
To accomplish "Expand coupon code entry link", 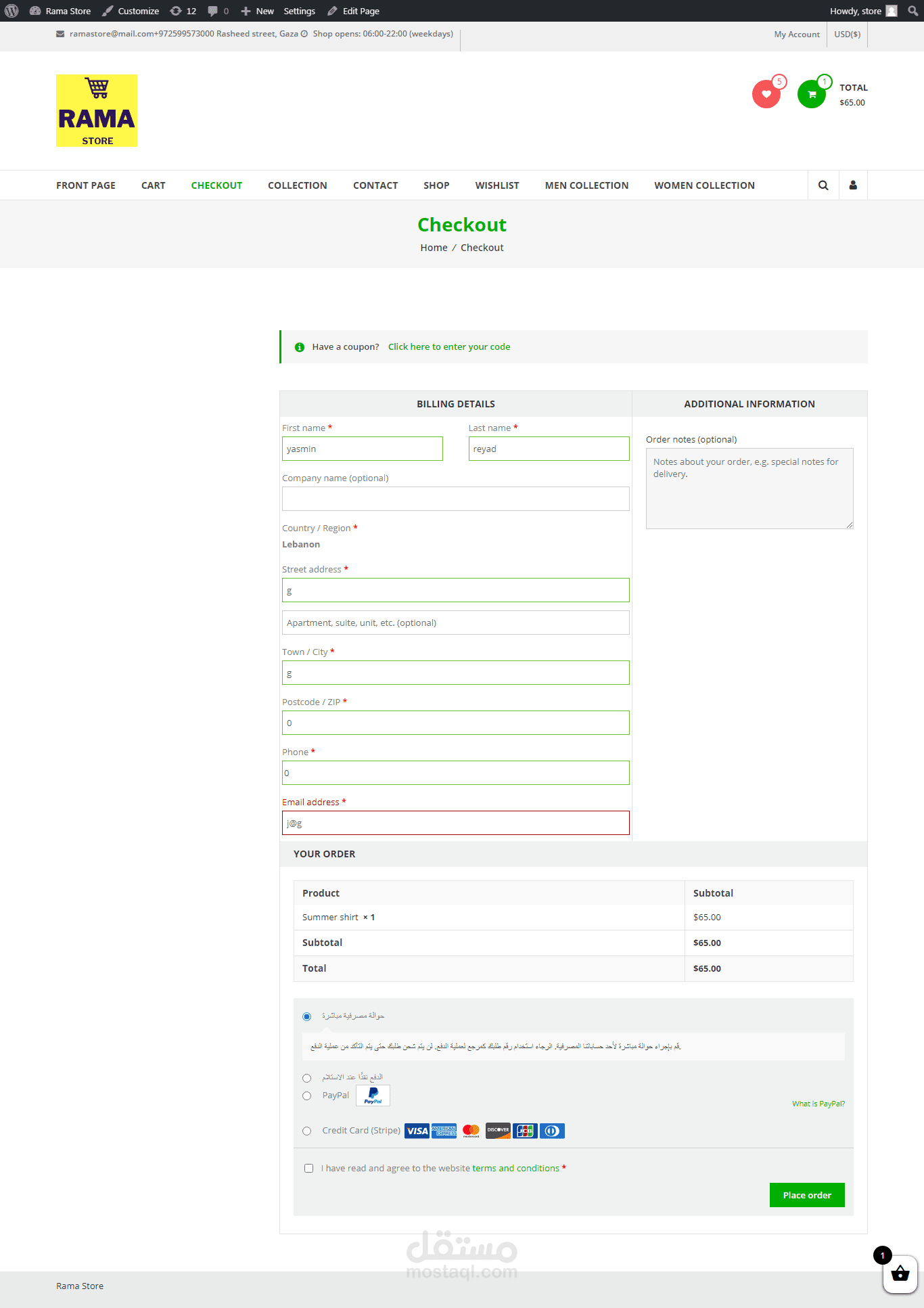I will click(449, 347).
